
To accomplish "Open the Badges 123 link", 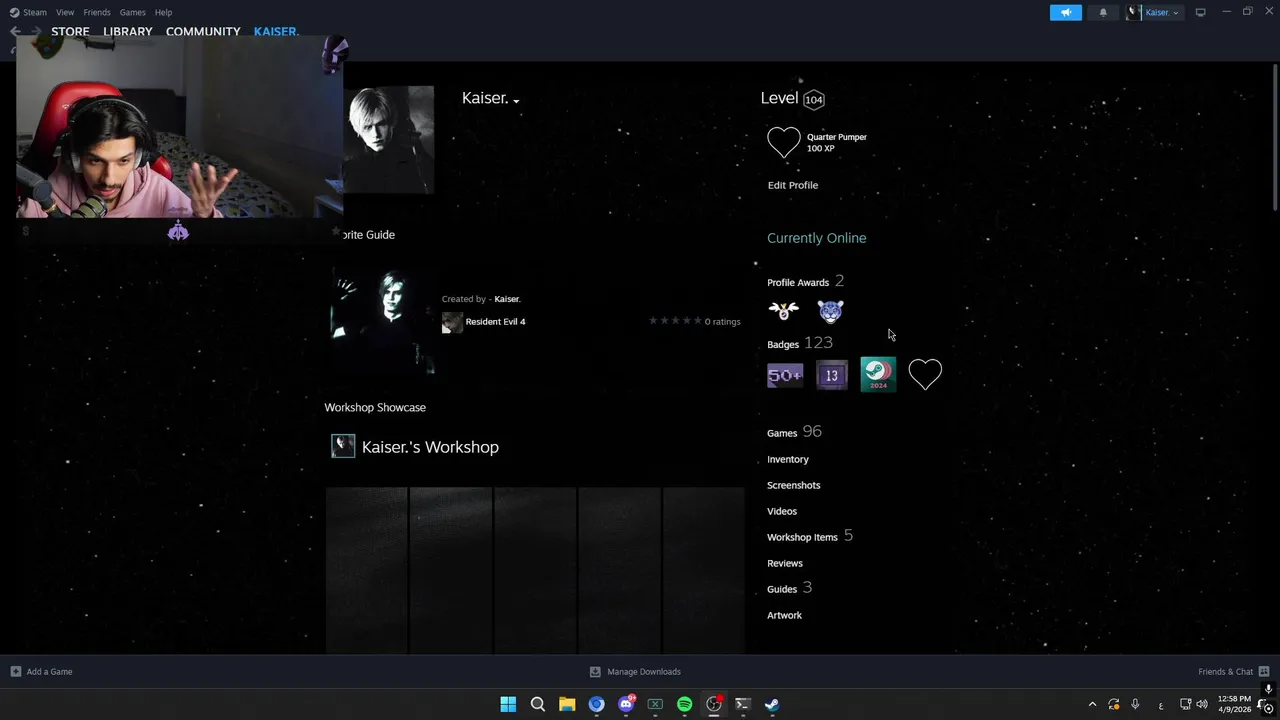I will tap(800, 343).
